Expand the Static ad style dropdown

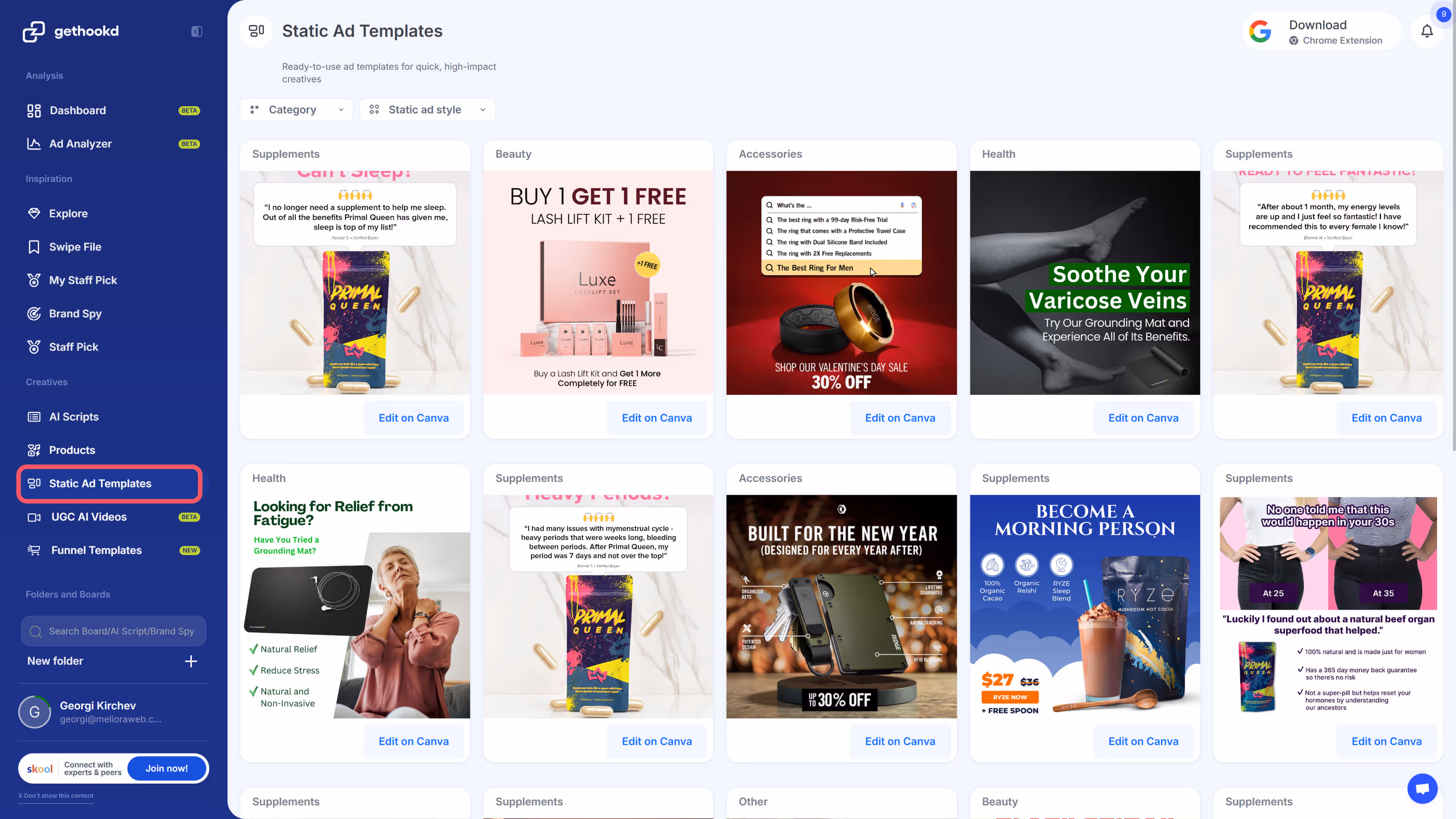click(x=427, y=110)
